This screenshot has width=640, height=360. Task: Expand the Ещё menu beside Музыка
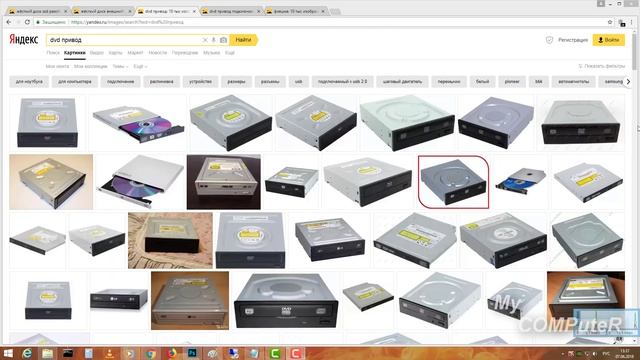pos(230,53)
